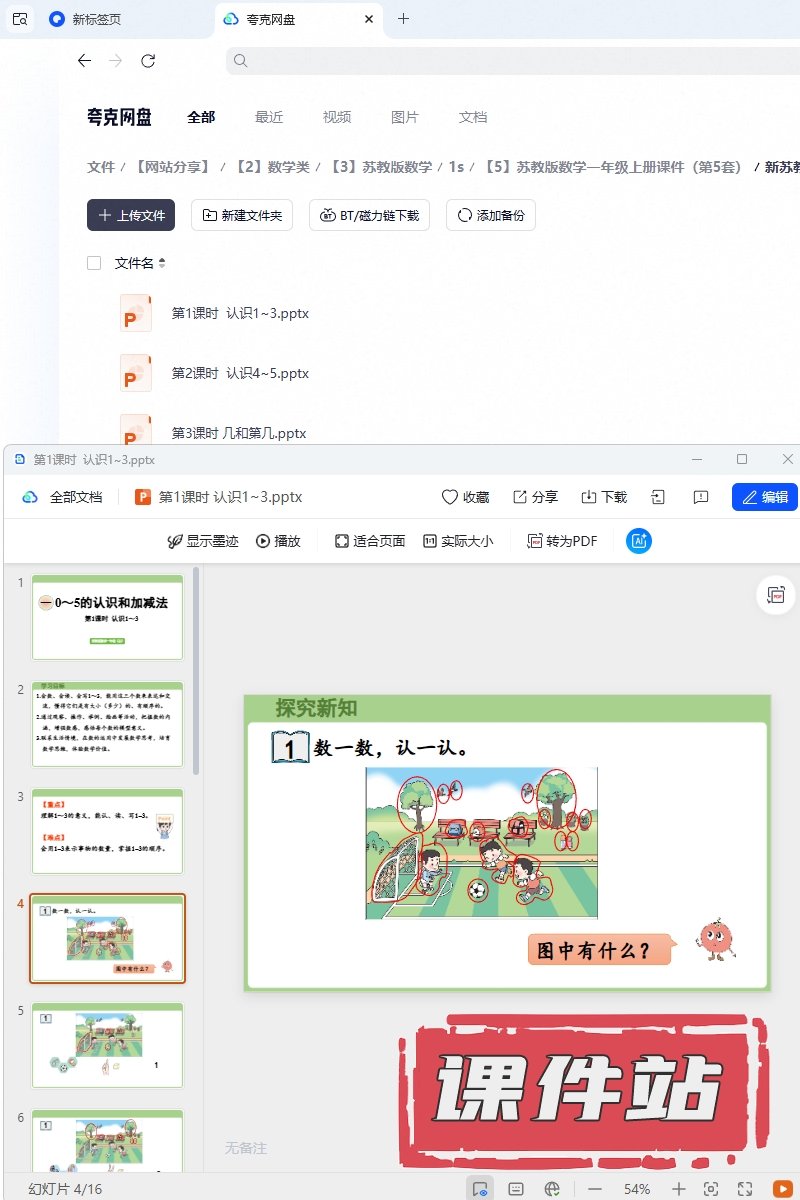Expand the 1s breadcrumb folder
Image resolution: width=800 pixels, height=1200 pixels.
(x=456, y=167)
